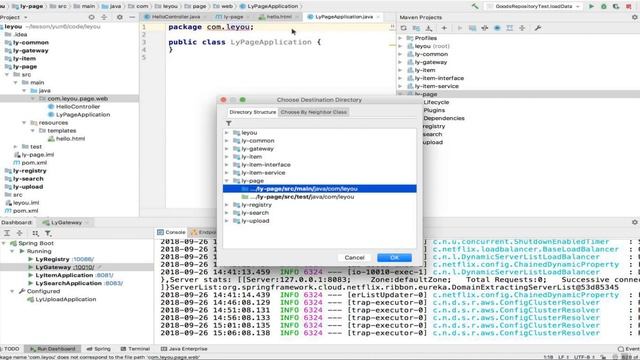
Task: Click Collapse All in Run Dashboard toolbar
Action: click(x=19, y=233)
